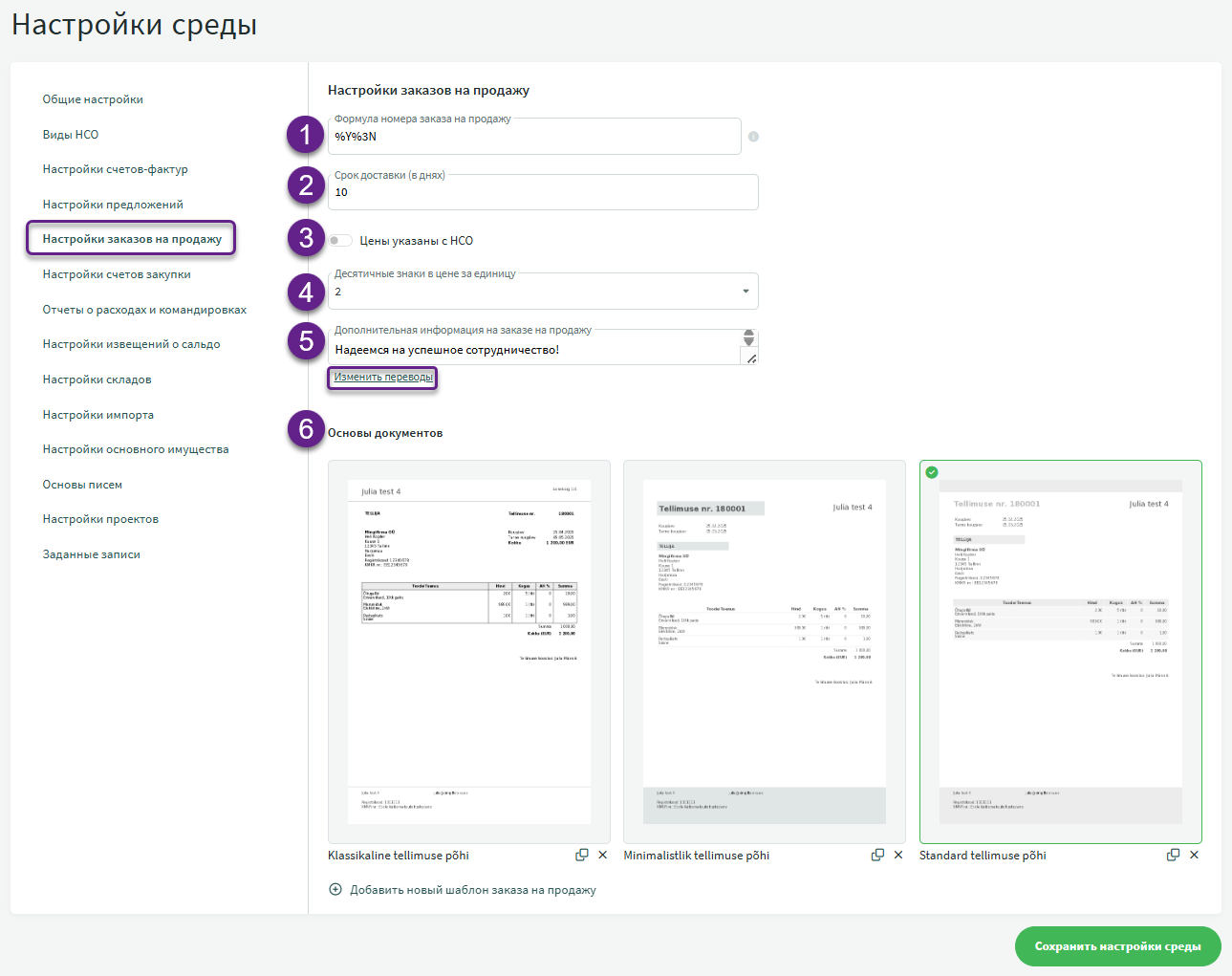This screenshot has width=1232, height=976.
Task: Open decimal places in unit price dropdown
Action: [x=543, y=292]
